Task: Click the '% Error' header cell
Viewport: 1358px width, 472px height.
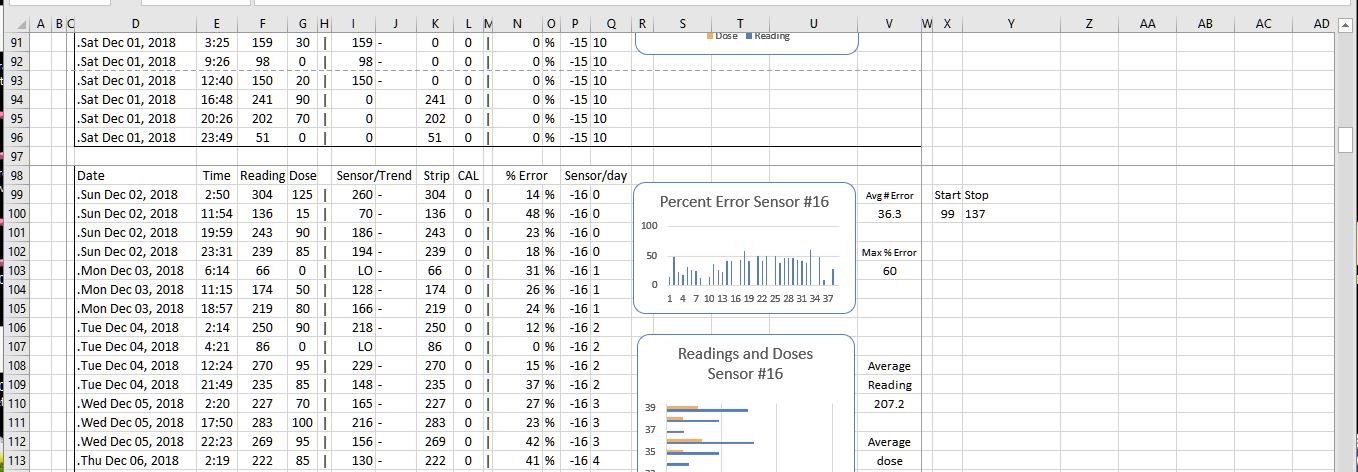Action: pos(526,175)
